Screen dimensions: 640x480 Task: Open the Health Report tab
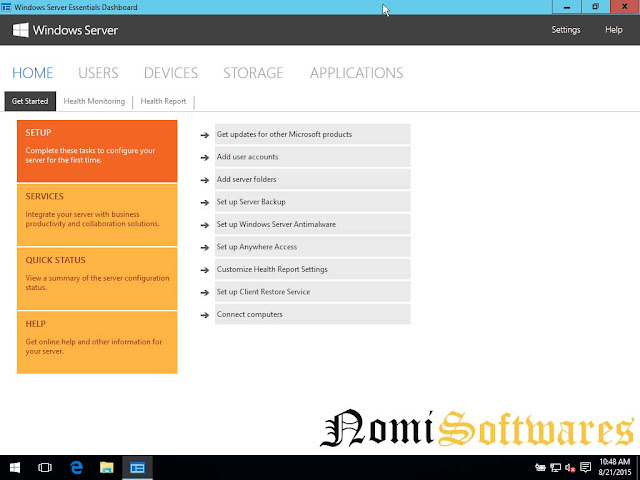pos(163,101)
